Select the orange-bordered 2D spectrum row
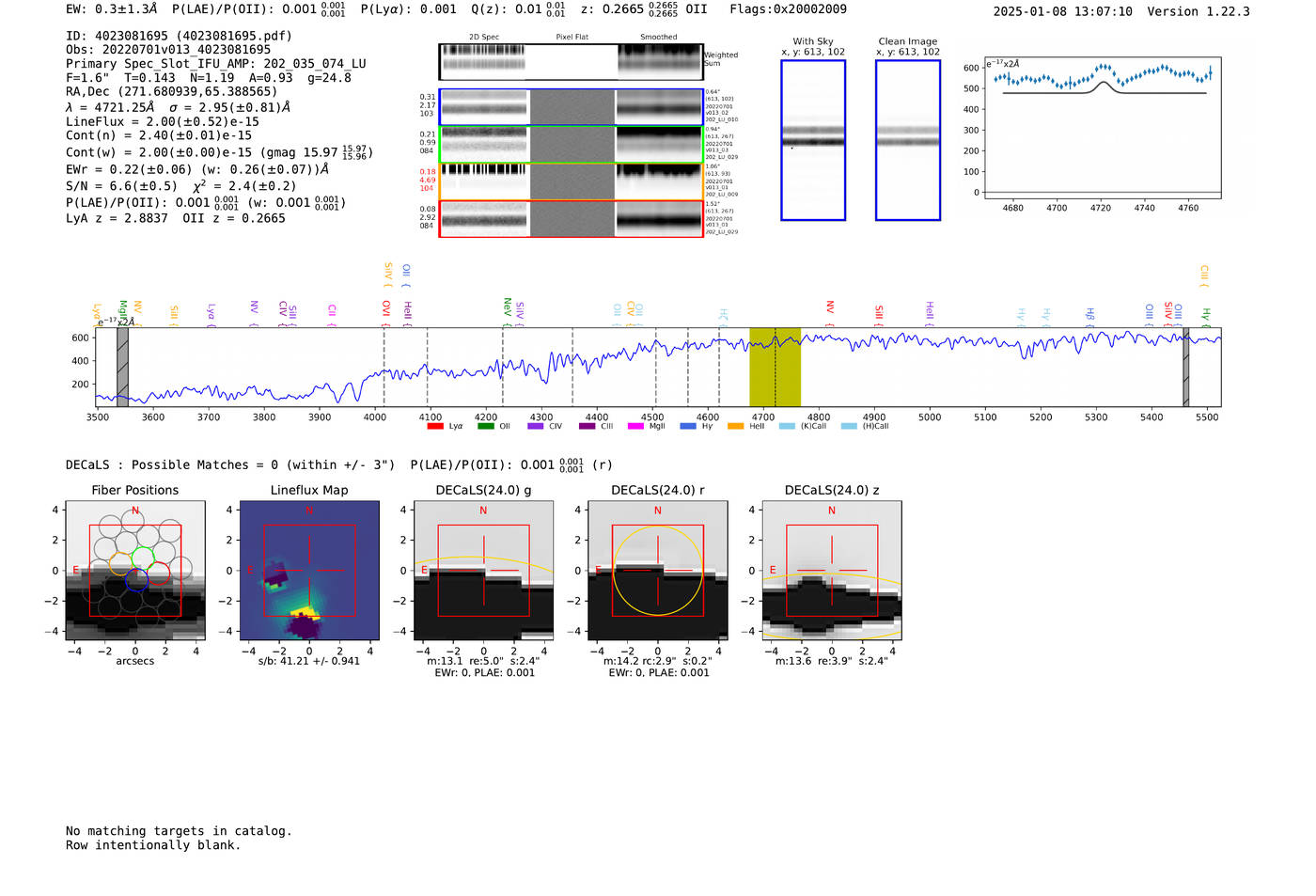 [571, 181]
